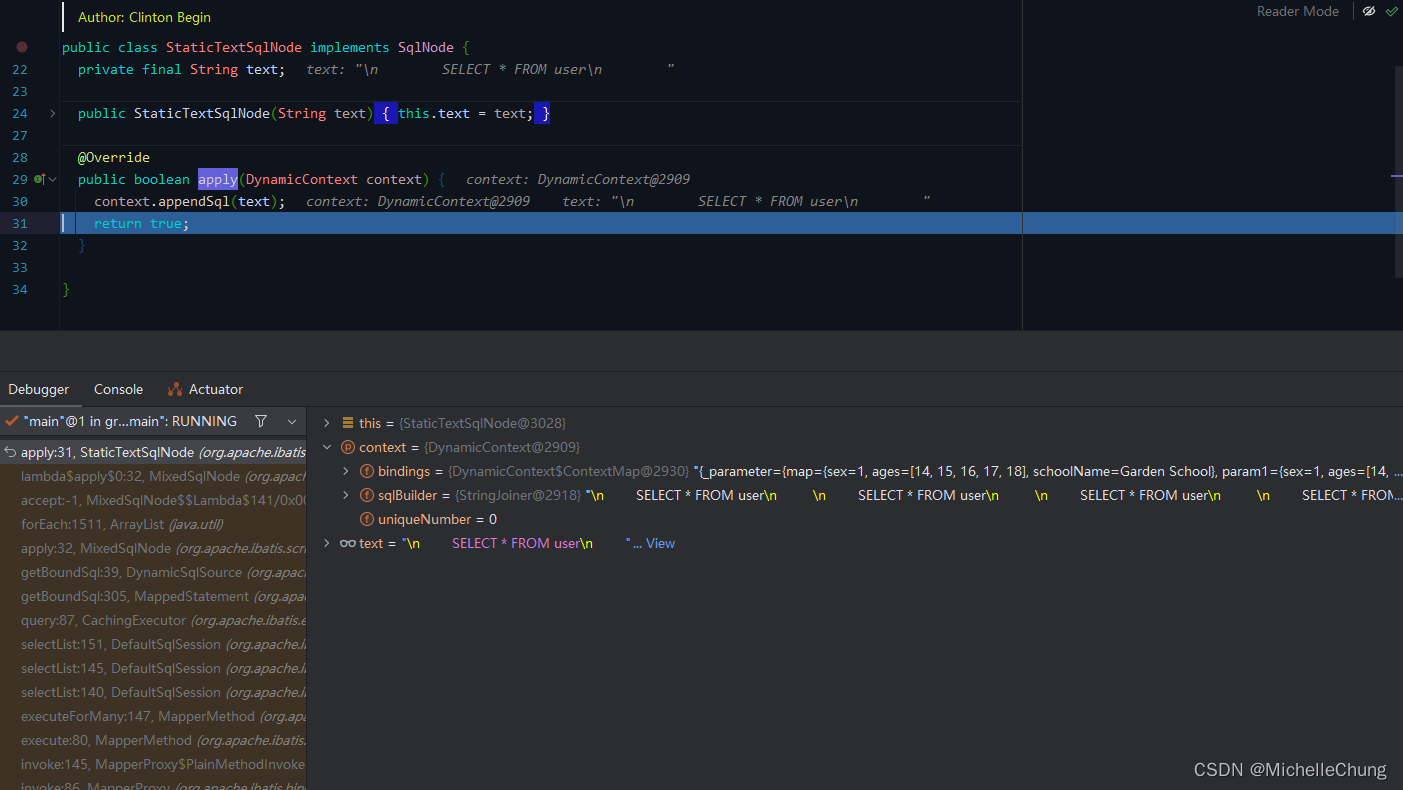Open the thread selector dropdown arrow

[x=292, y=421]
